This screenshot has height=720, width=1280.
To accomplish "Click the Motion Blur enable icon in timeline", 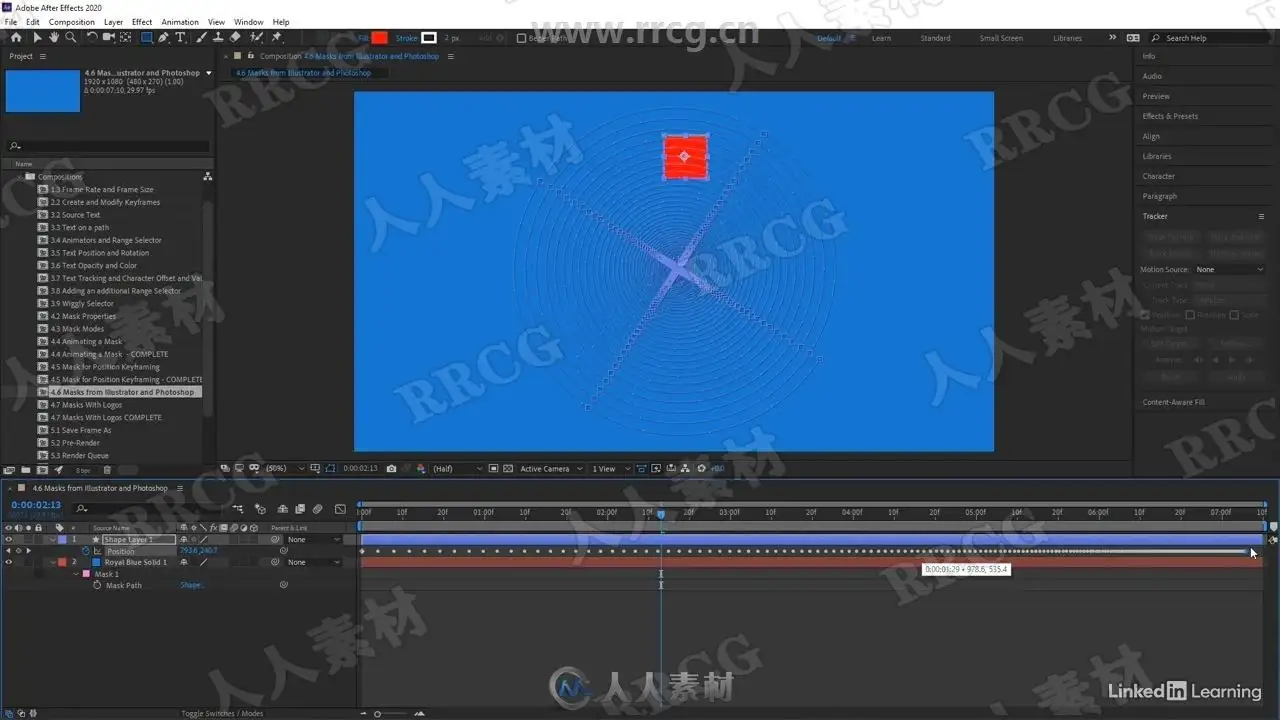I will (317, 509).
